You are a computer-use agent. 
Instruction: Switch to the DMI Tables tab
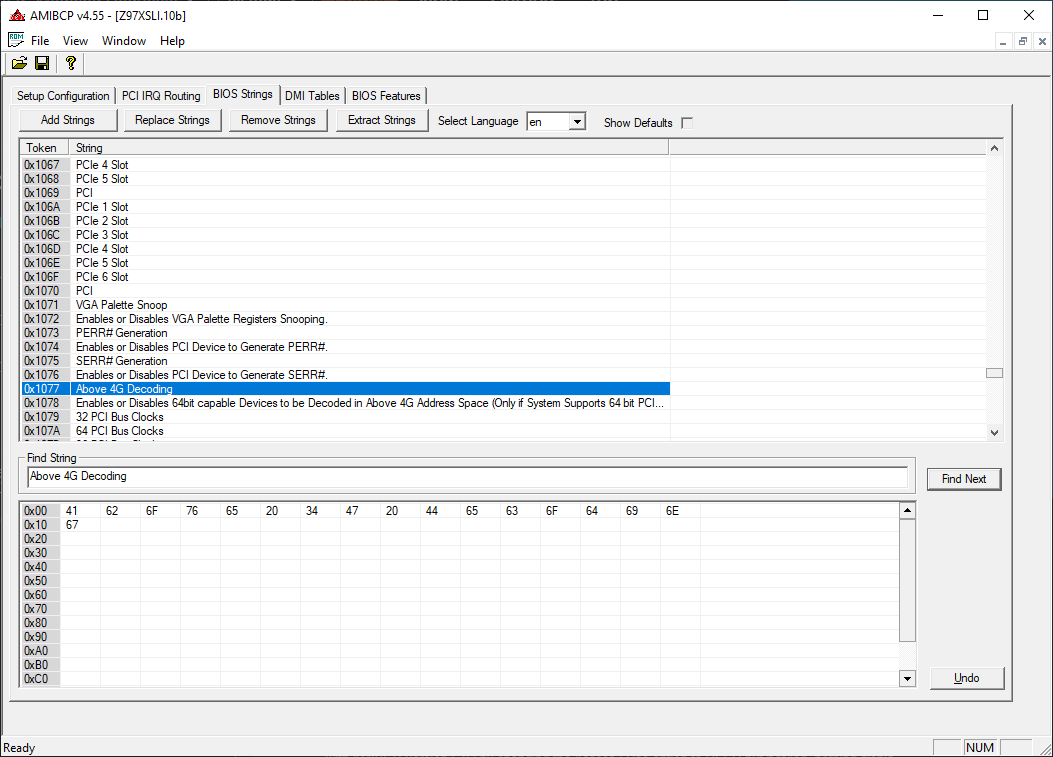(312, 96)
